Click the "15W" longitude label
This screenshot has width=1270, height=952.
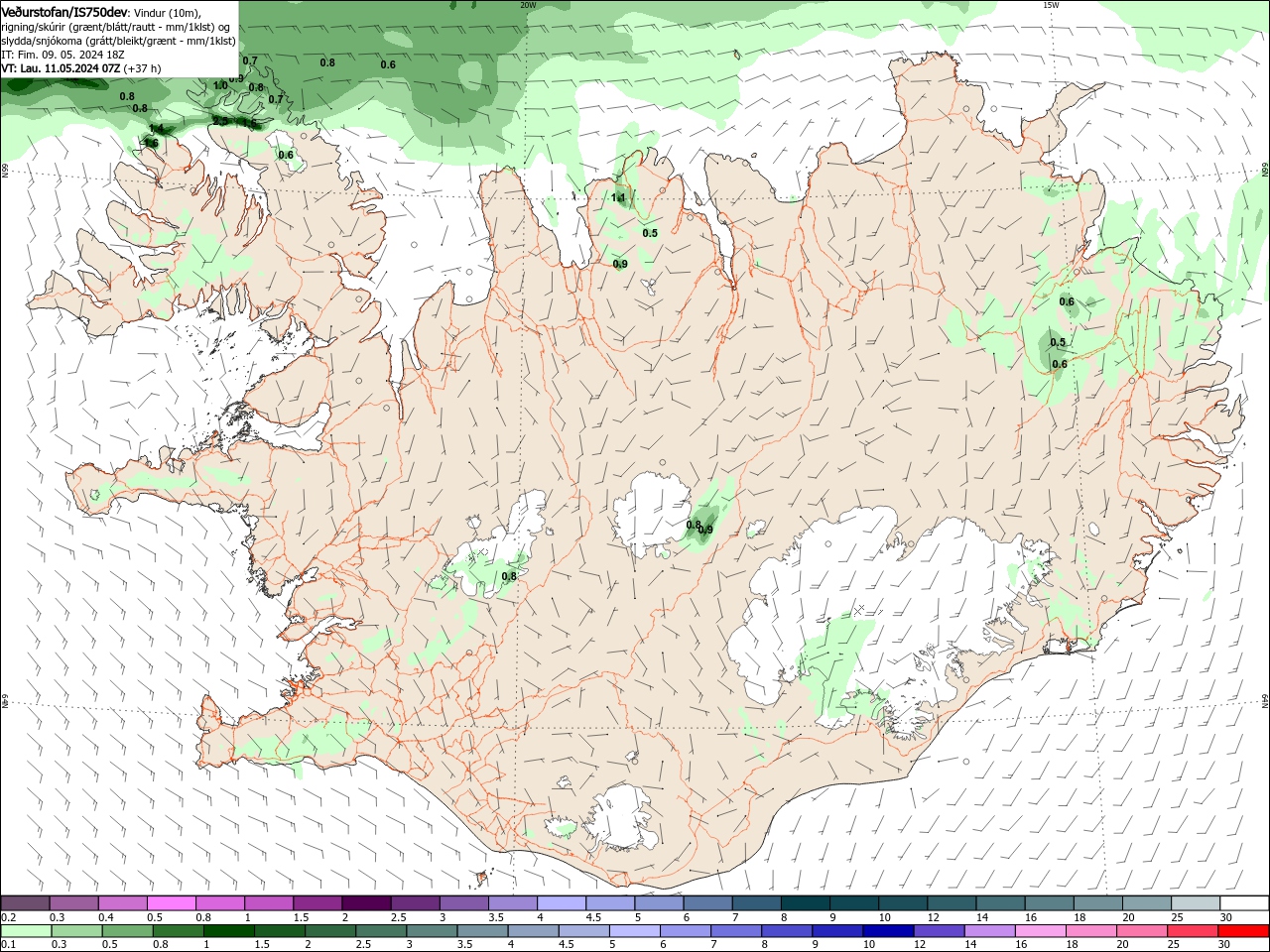(x=1051, y=5)
